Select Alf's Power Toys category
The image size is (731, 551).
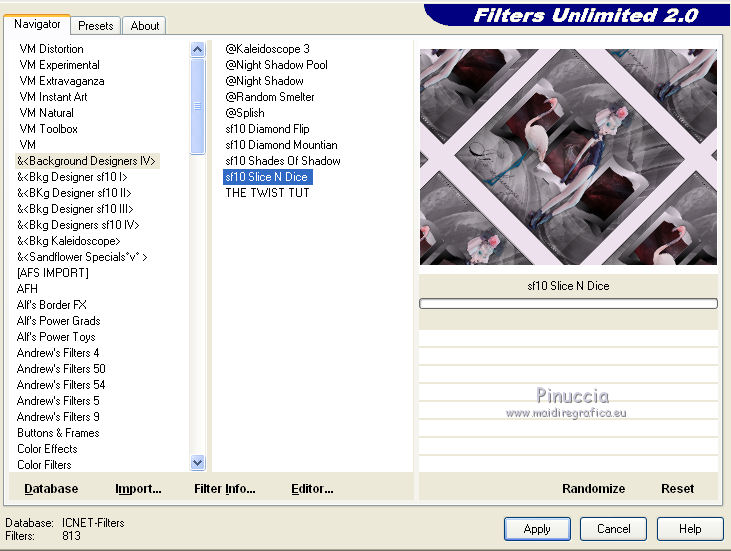pos(56,337)
